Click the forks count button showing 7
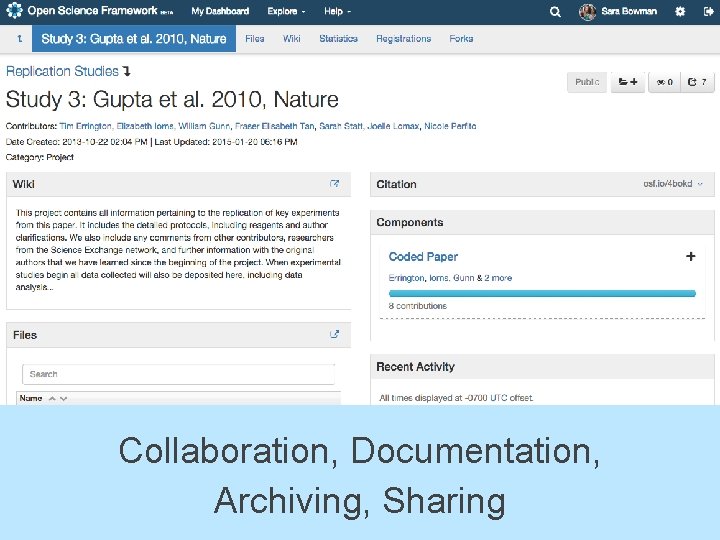 [697, 82]
